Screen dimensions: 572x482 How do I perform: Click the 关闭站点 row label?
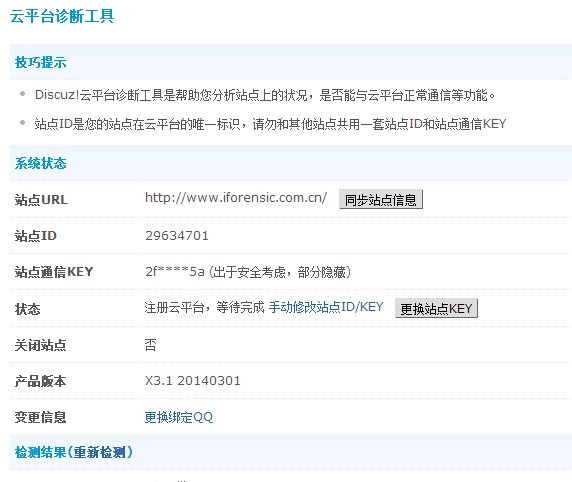click(x=40, y=345)
